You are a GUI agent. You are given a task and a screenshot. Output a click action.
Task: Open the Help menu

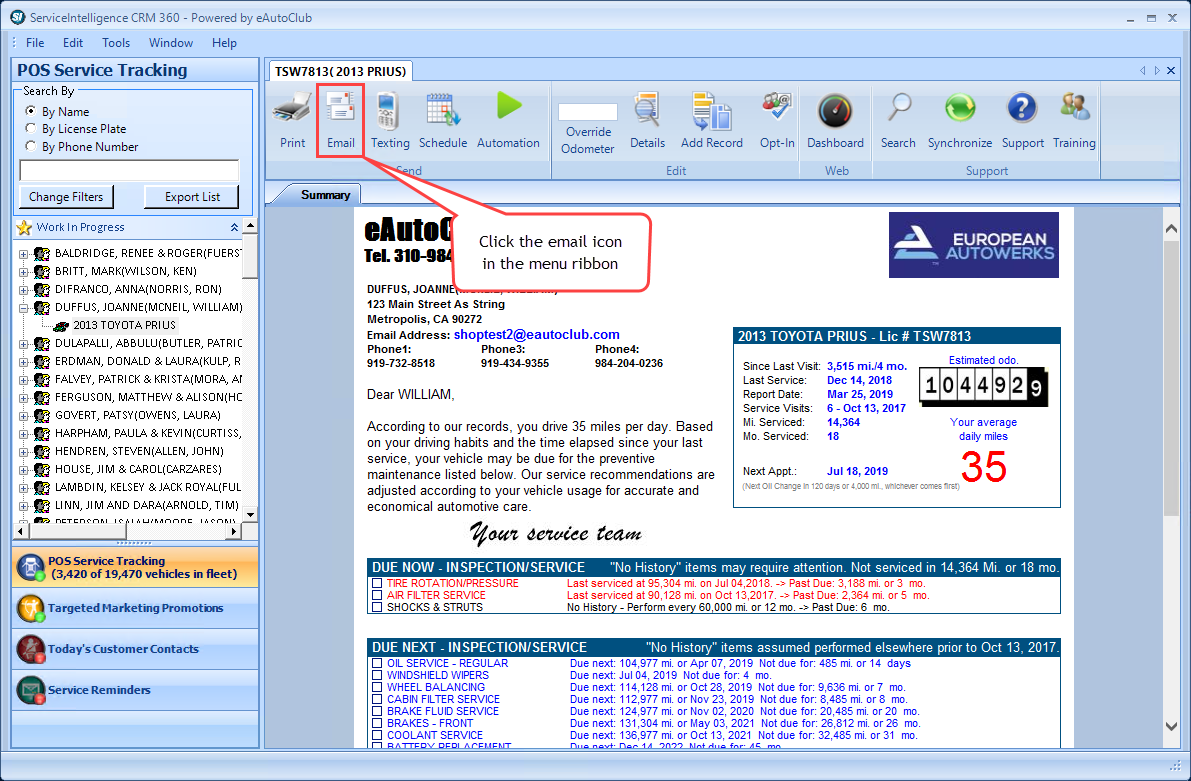224,43
